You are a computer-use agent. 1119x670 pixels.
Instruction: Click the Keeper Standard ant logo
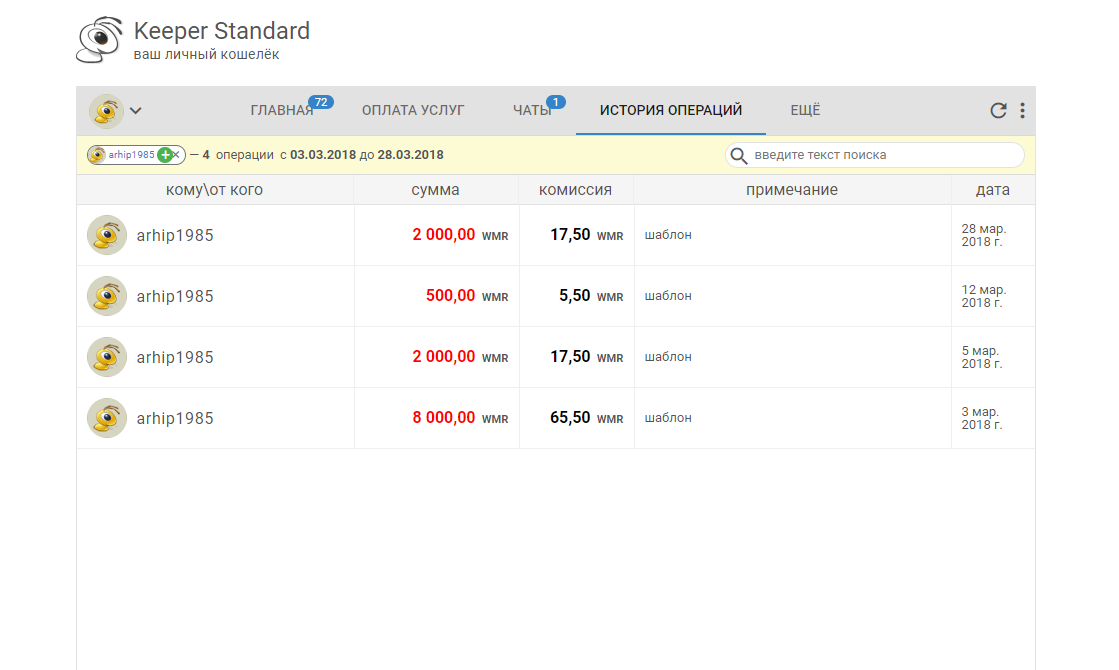[99, 40]
